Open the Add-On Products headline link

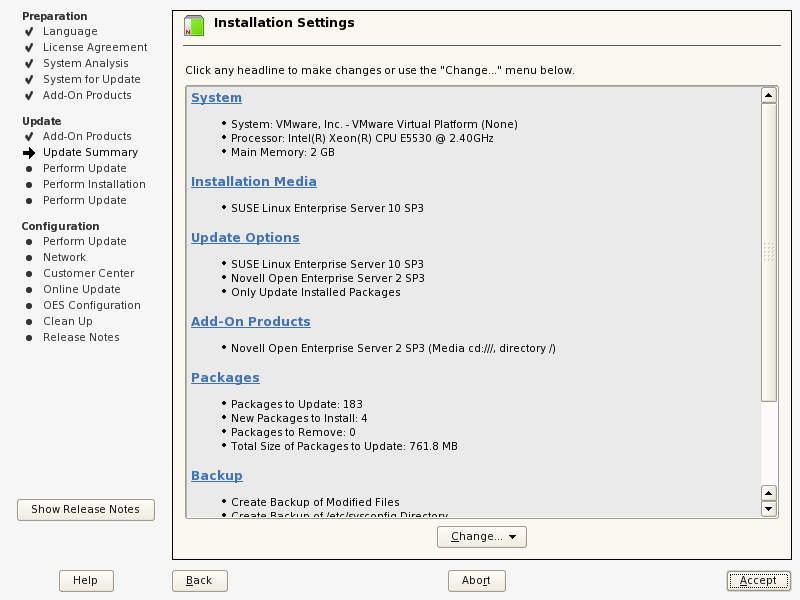251,321
